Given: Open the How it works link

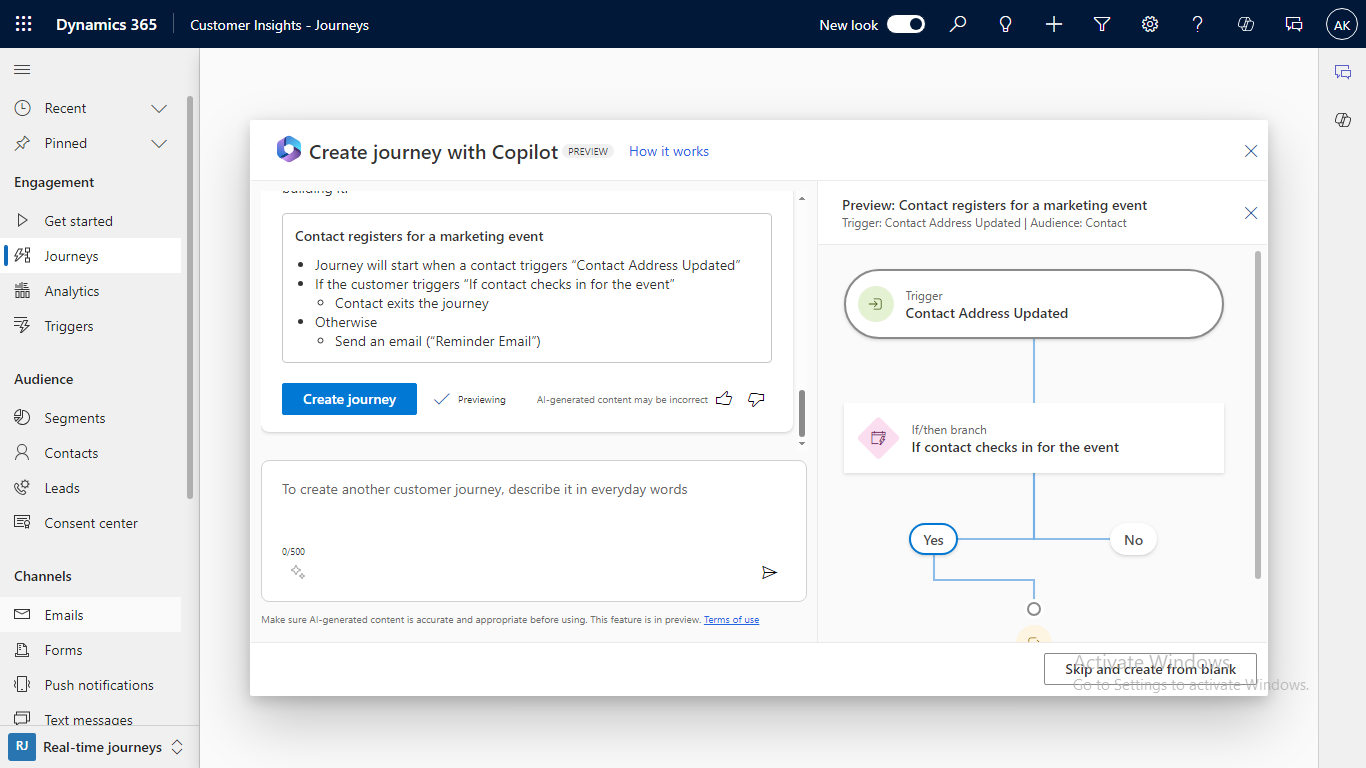Looking at the screenshot, I should point(668,151).
